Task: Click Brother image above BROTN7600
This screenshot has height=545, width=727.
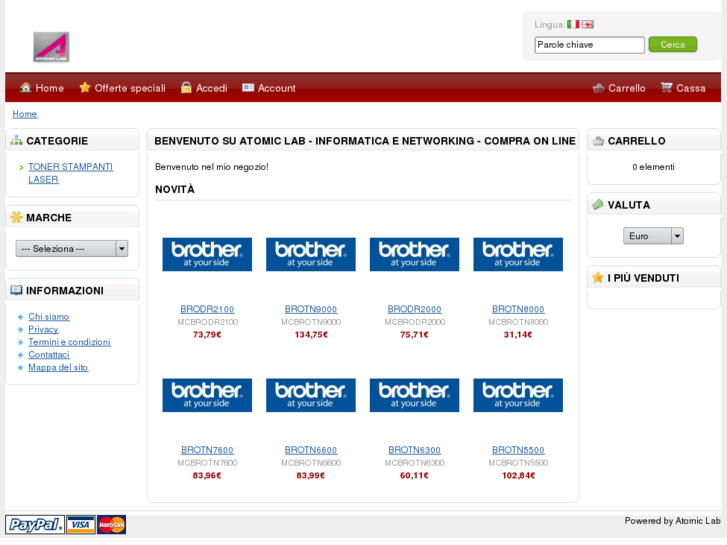Action: [x=207, y=395]
